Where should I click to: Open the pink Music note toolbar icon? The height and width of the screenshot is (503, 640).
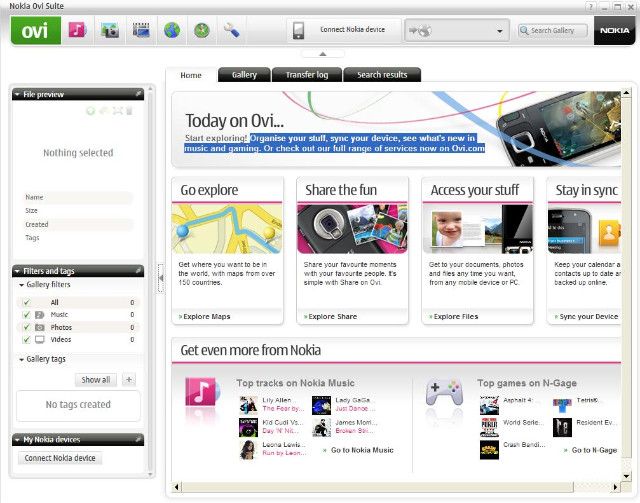tap(78, 30)
